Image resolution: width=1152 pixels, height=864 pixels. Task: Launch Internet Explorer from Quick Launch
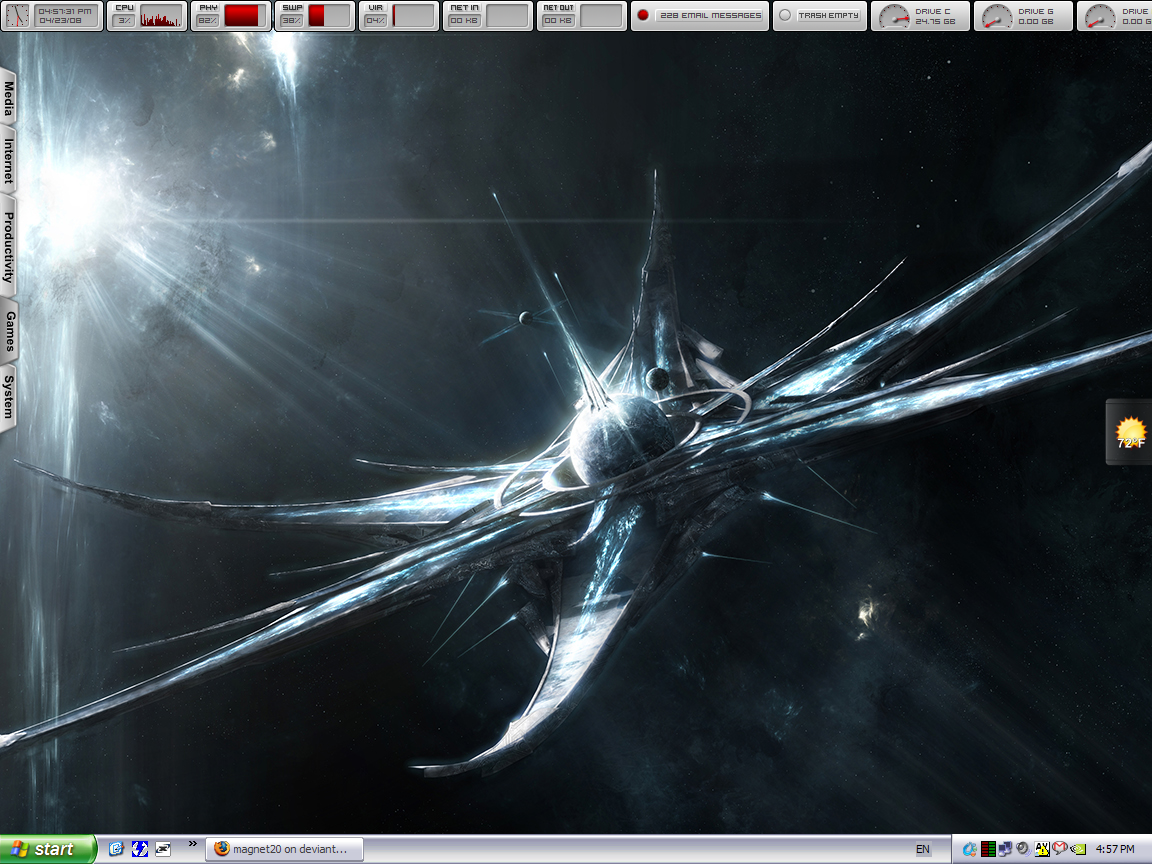(x=116, y=849)
